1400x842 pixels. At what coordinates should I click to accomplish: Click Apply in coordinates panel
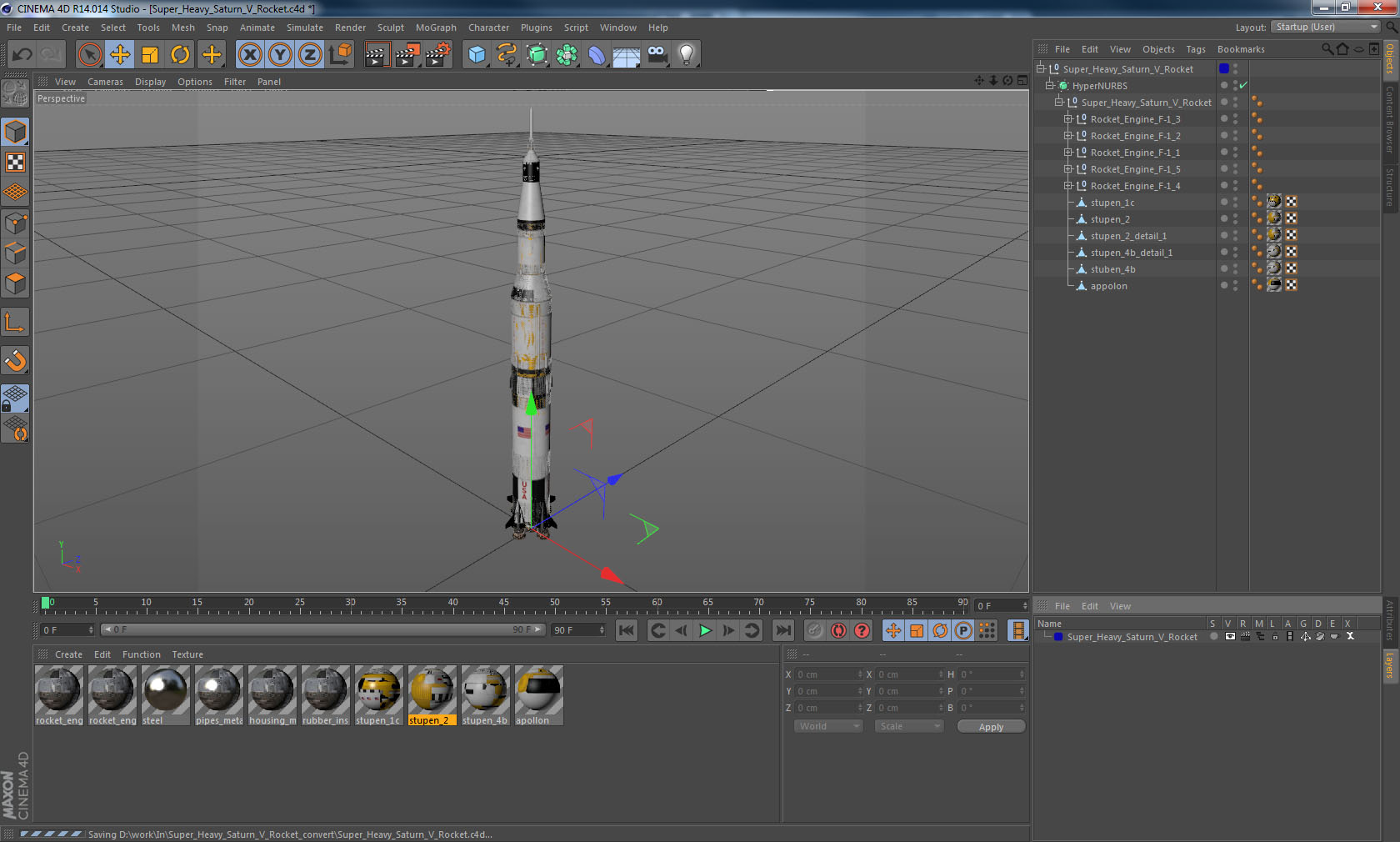(991, 727)
